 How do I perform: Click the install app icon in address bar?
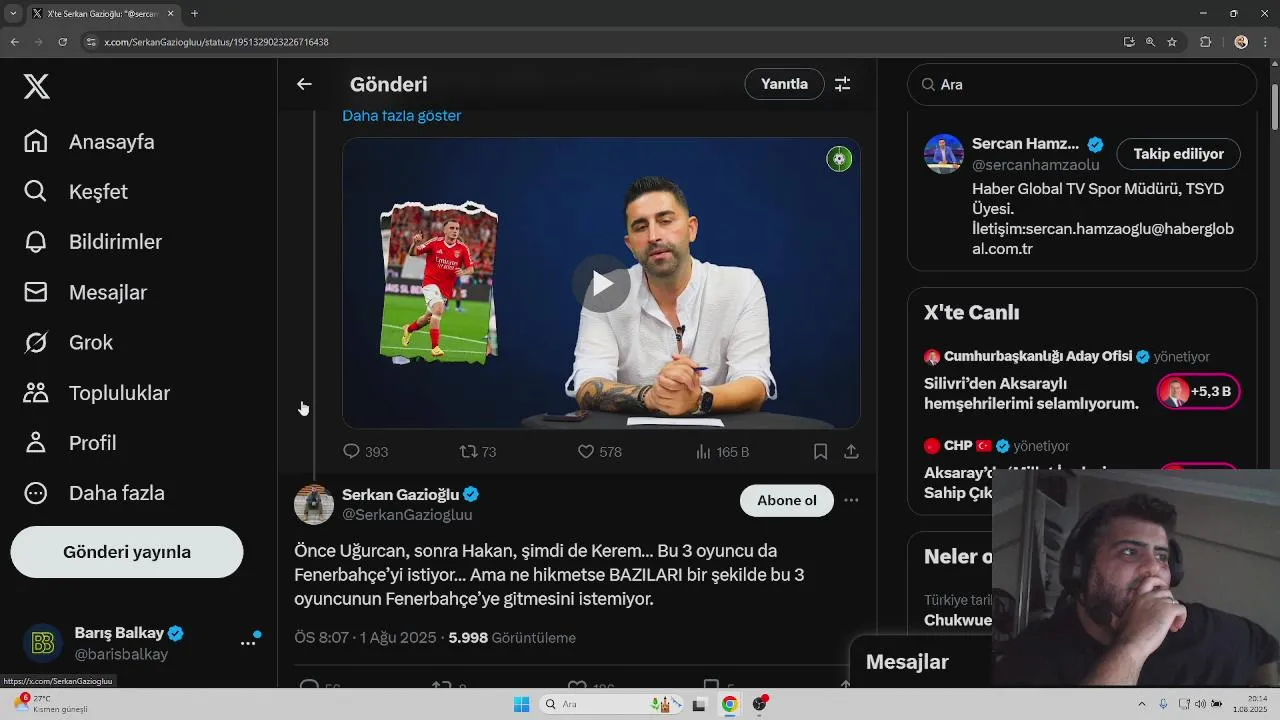(x=1129, y=42)
